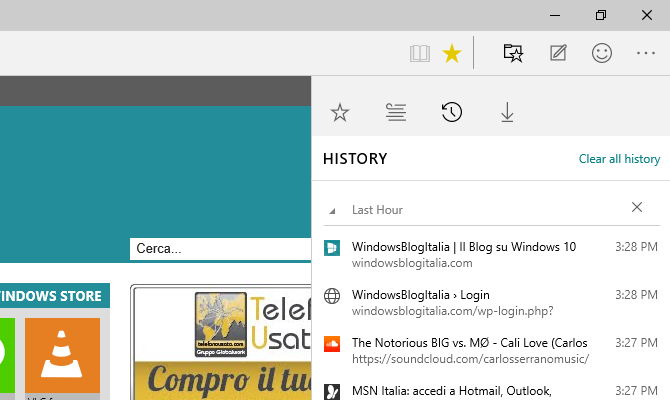
Task: Open MSN Italia history entry
Action: (491, 391)
